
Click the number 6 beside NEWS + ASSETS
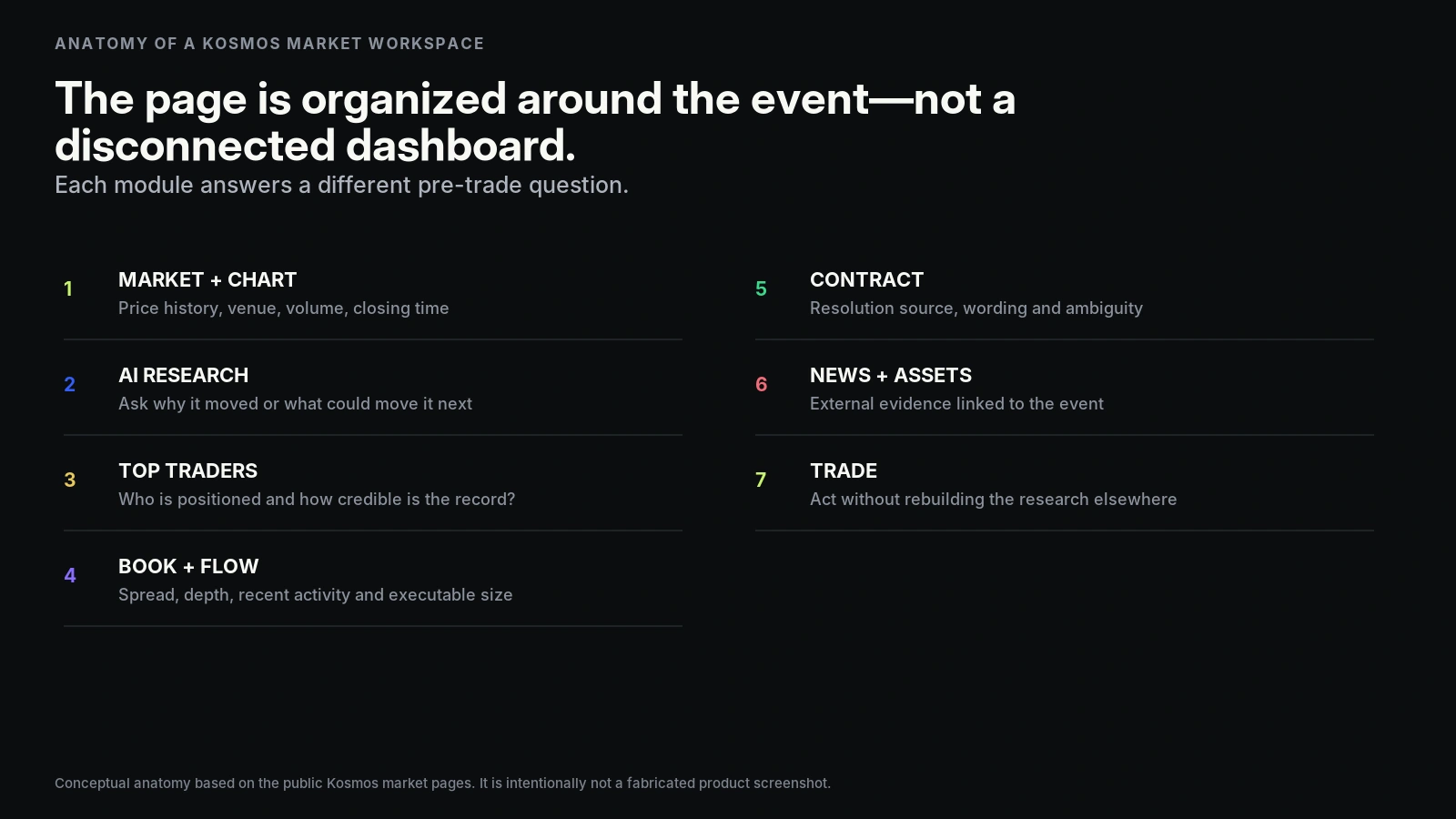click(x=761, y=385)
